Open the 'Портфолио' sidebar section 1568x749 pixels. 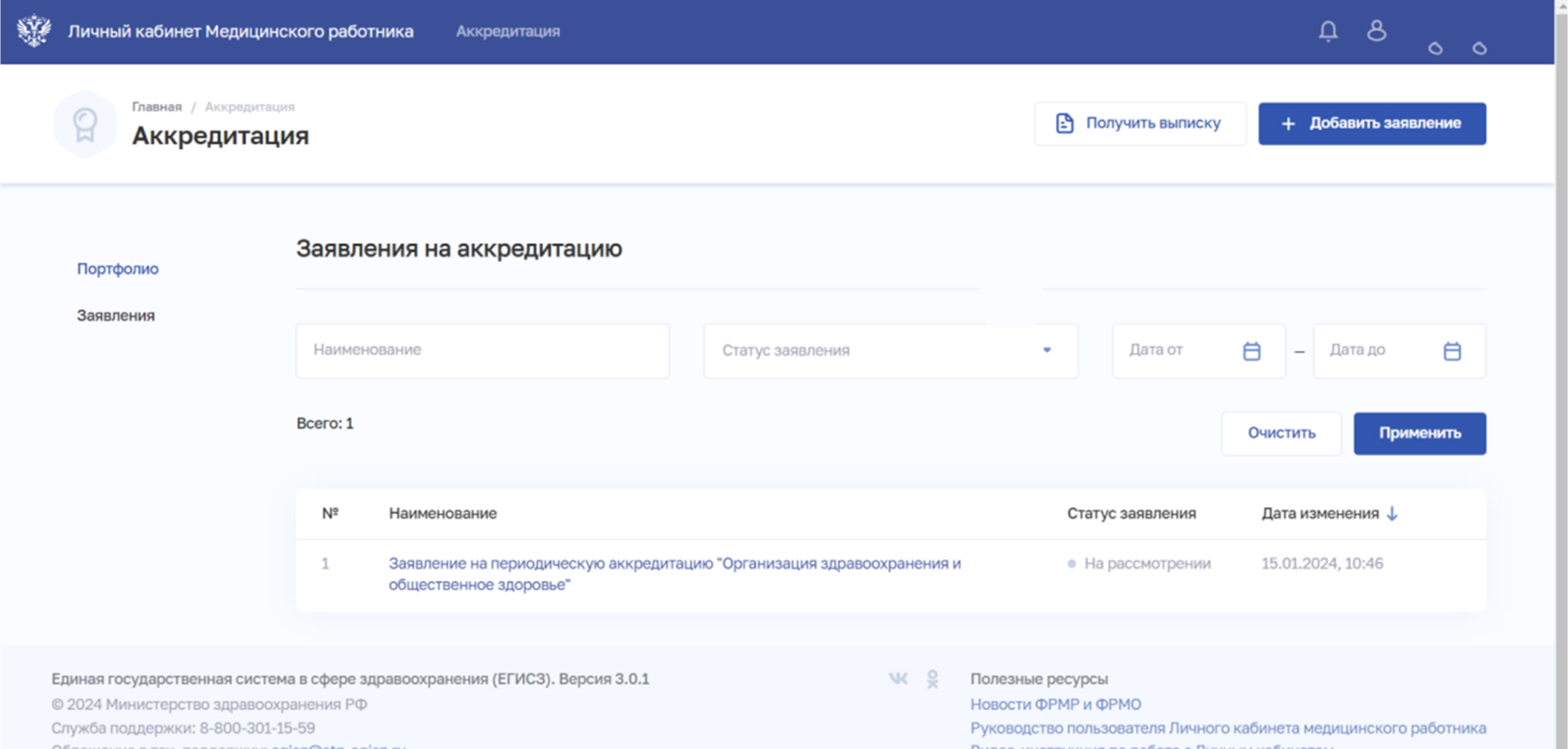118,269
